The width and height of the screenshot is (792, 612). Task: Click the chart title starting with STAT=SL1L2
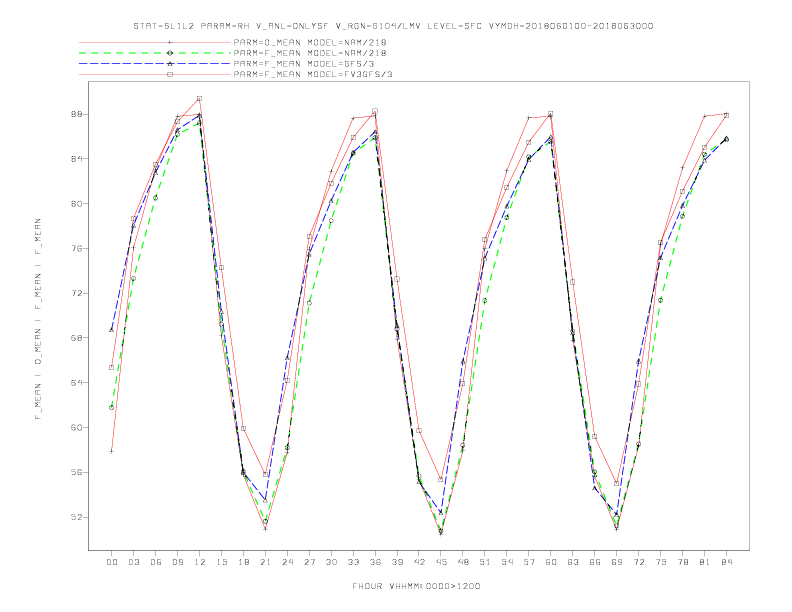click(393, 26)
